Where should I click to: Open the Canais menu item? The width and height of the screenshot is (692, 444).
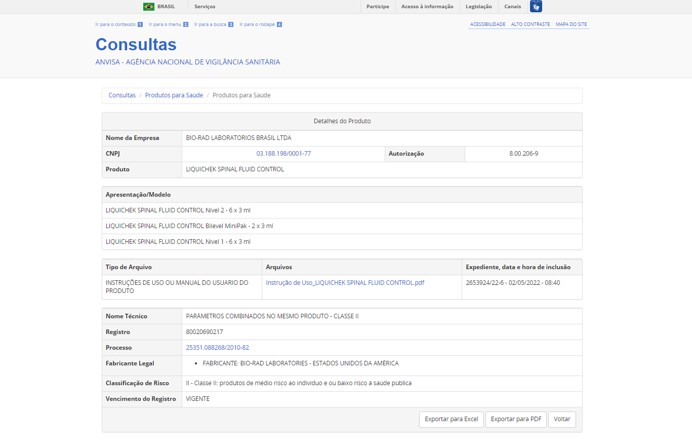coord(512,7)
